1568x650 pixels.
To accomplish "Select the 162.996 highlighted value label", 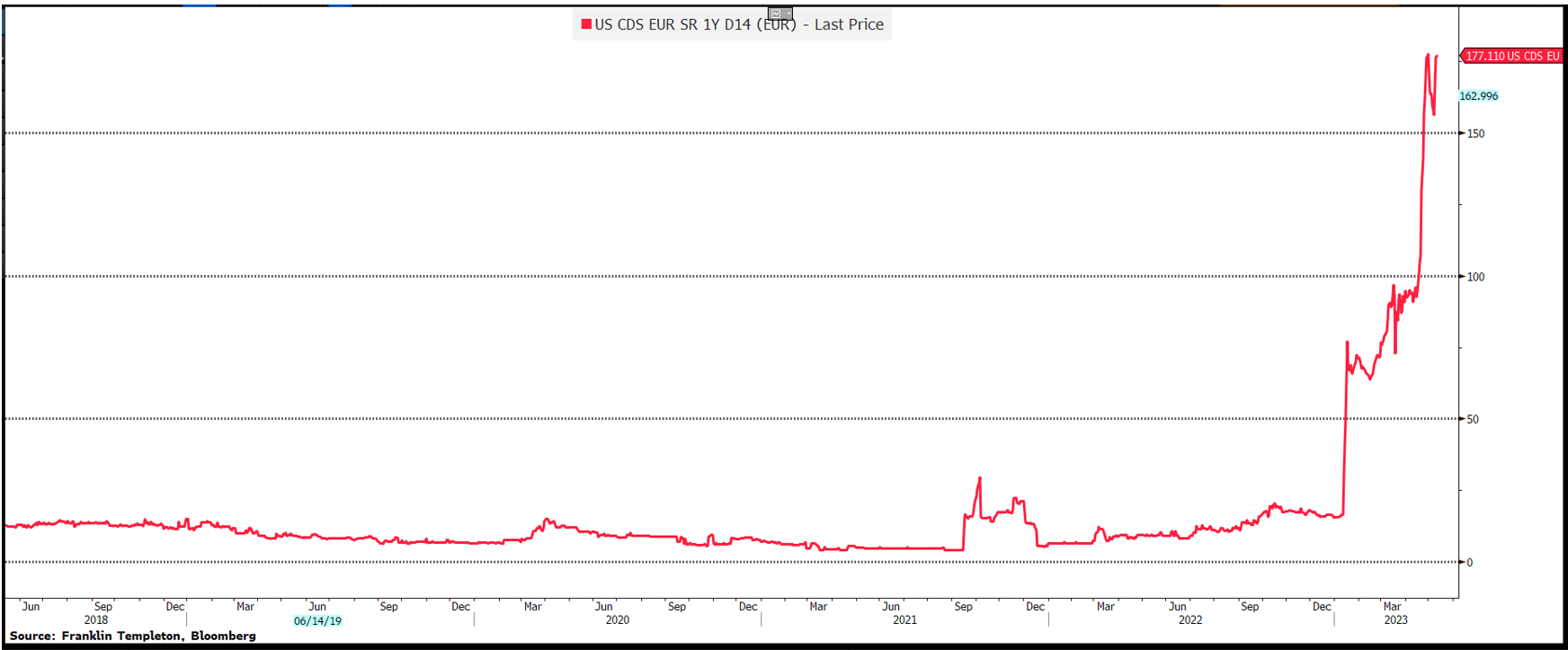I will 1478,96.
